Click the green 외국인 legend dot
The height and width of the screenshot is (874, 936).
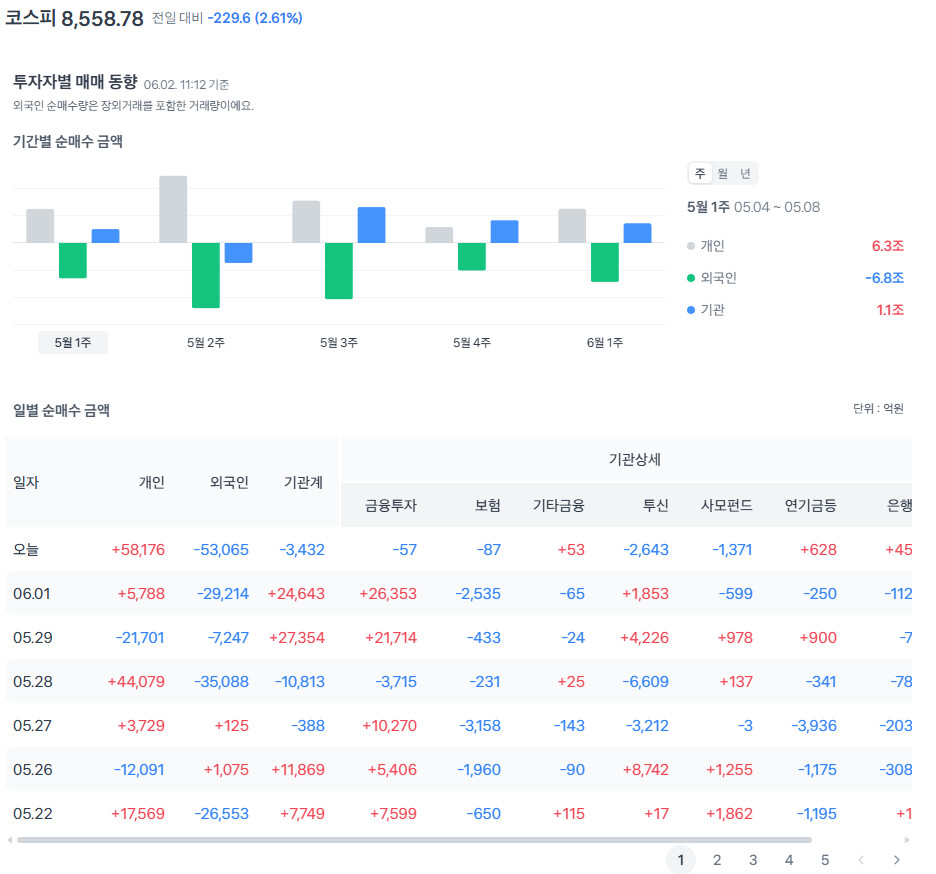[x=691, y=278]
